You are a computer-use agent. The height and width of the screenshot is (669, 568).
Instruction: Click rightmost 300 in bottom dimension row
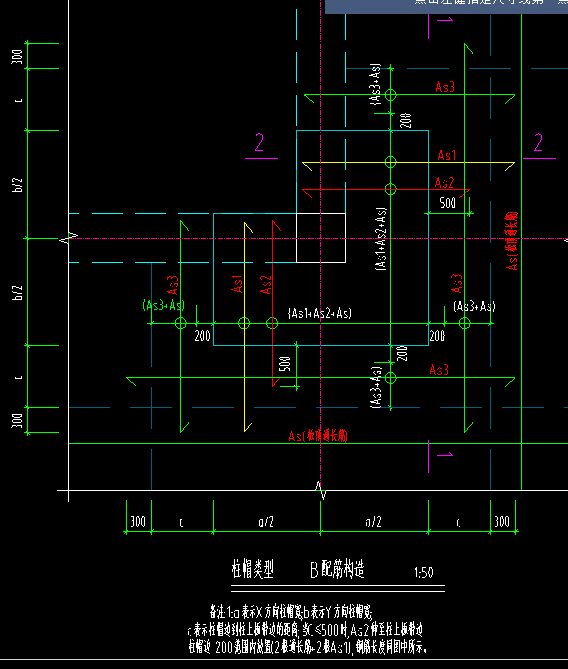point(502,522)
